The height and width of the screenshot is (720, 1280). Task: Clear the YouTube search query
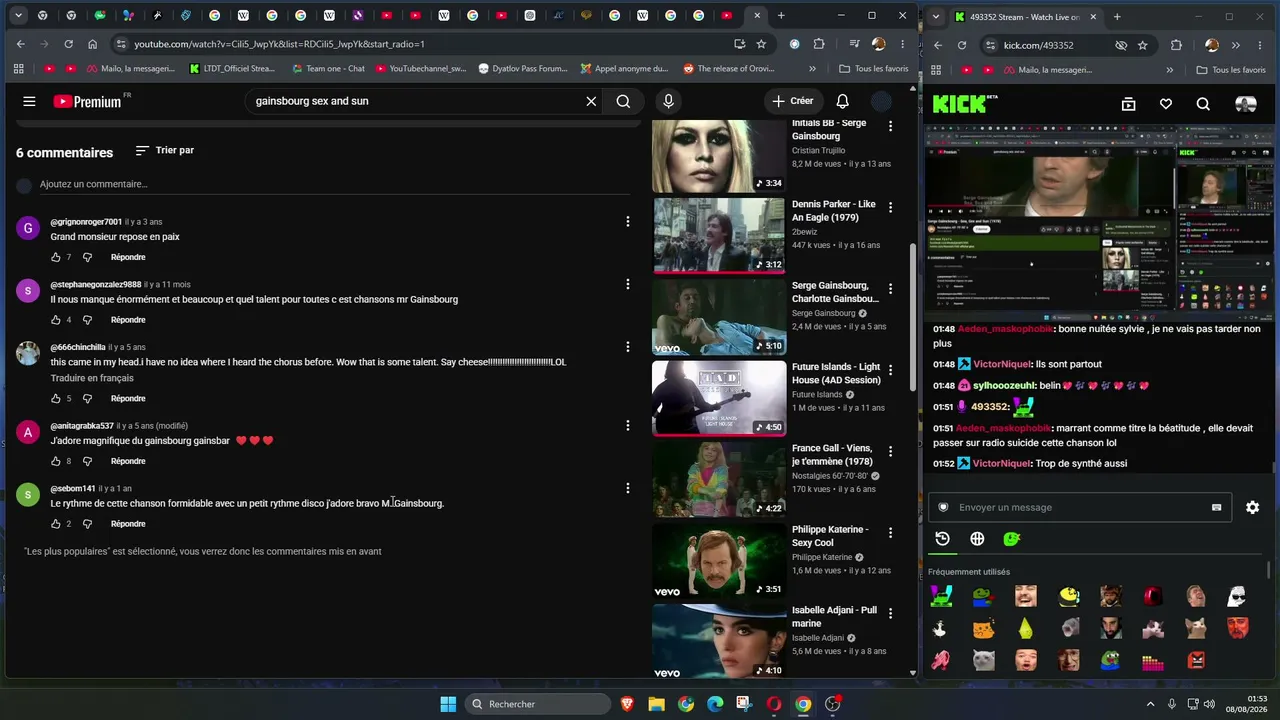tap(591, 101)
